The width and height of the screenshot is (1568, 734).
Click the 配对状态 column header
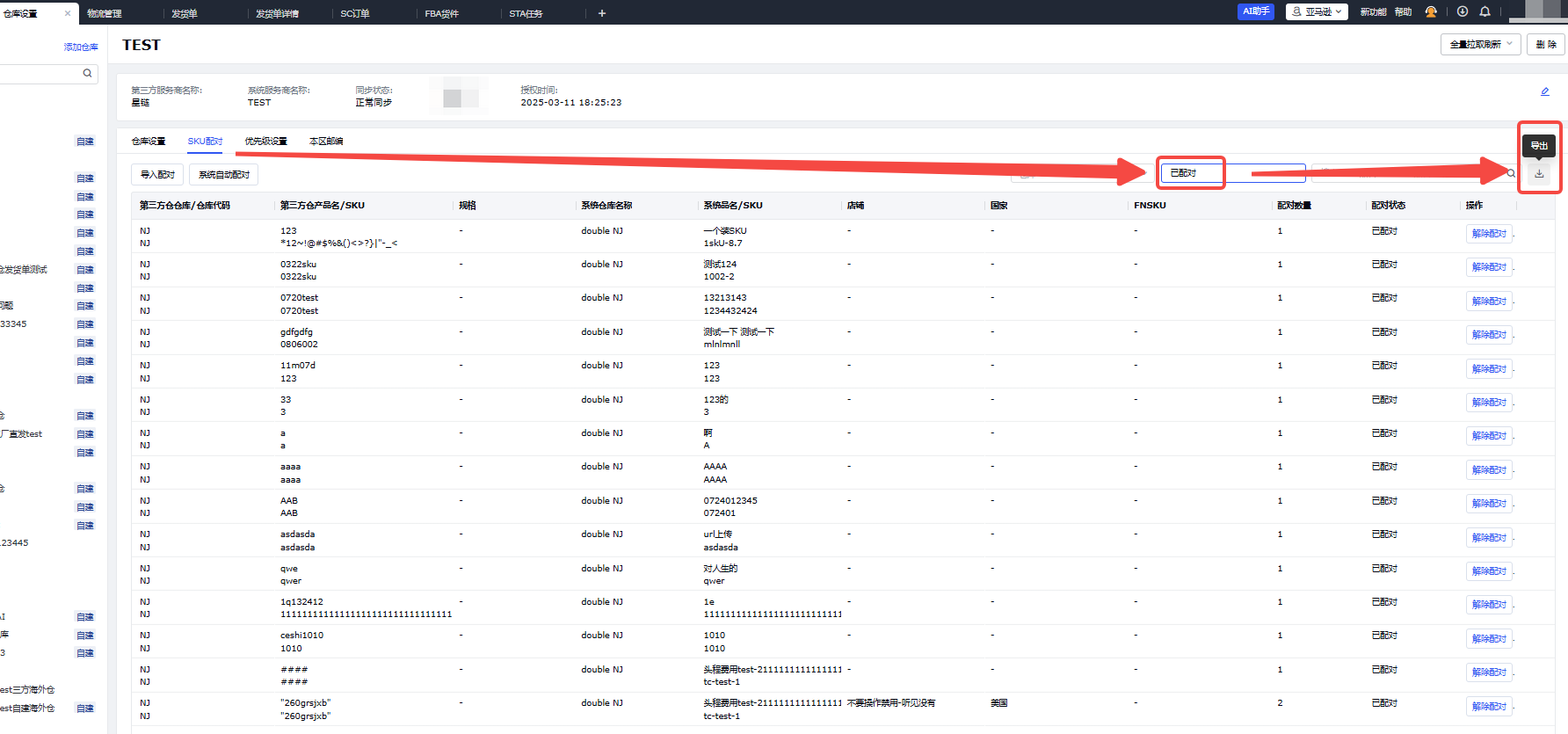(1389, 206)
